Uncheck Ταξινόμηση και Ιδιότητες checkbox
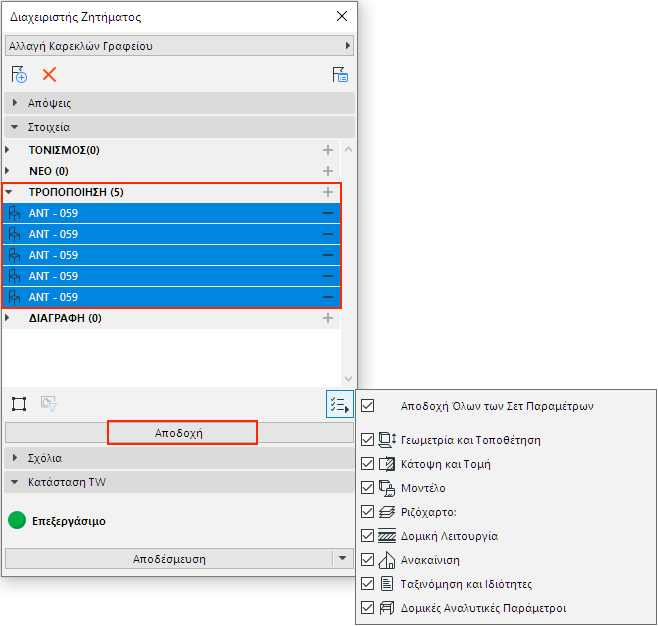658x626 pixels. click(x=368, y=584)
